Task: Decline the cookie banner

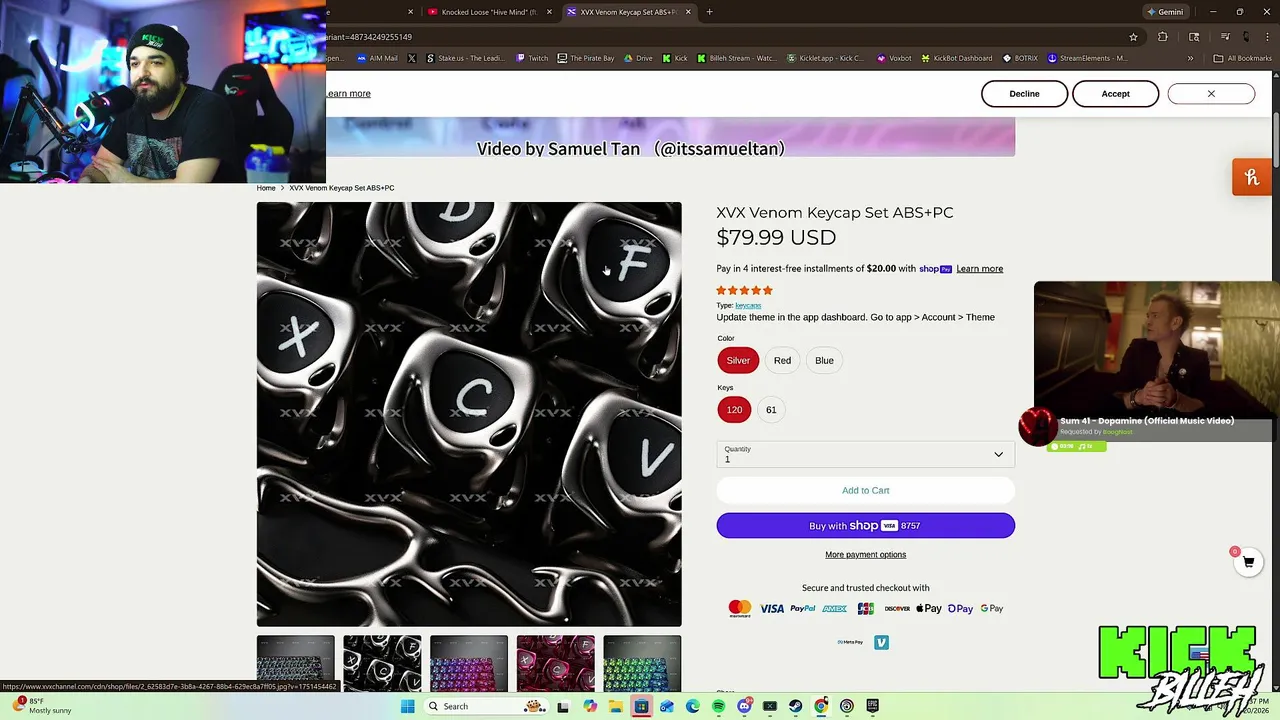Action: [x=1024, y=94]
